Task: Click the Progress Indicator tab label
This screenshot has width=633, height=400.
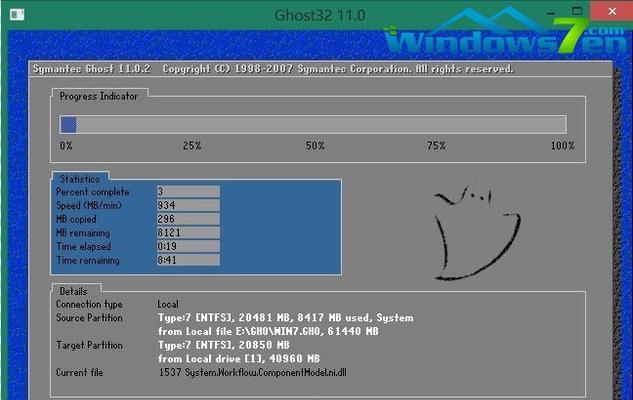Action: pos(99,96)
